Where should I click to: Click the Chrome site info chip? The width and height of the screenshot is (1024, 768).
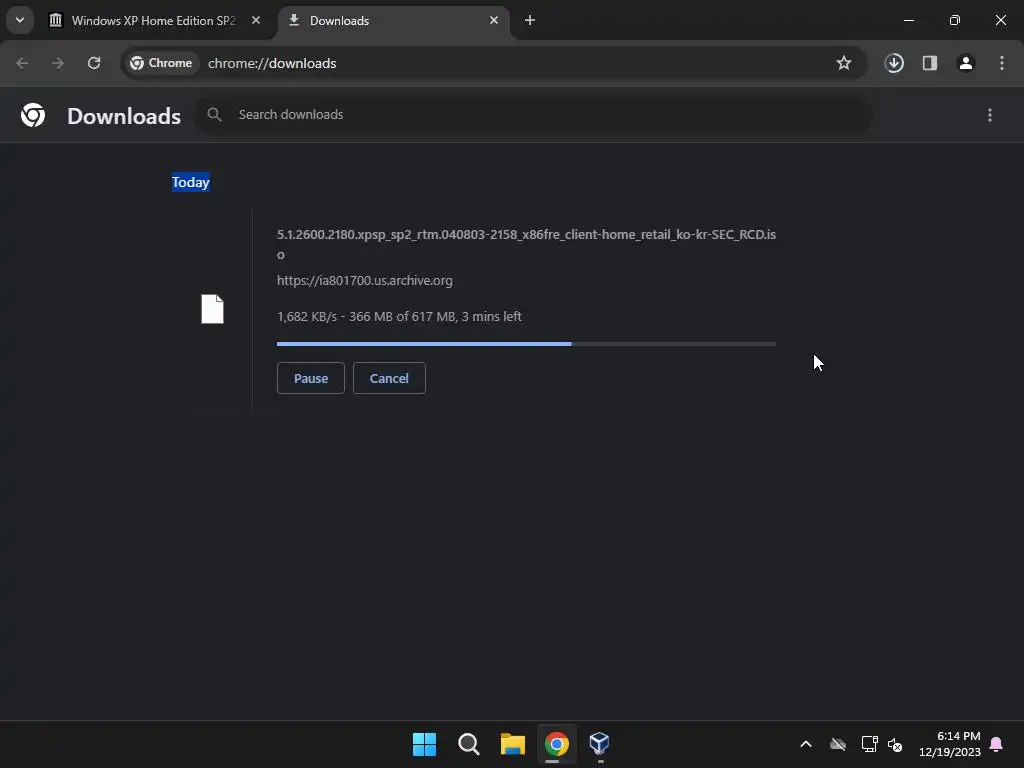[161, 63]
